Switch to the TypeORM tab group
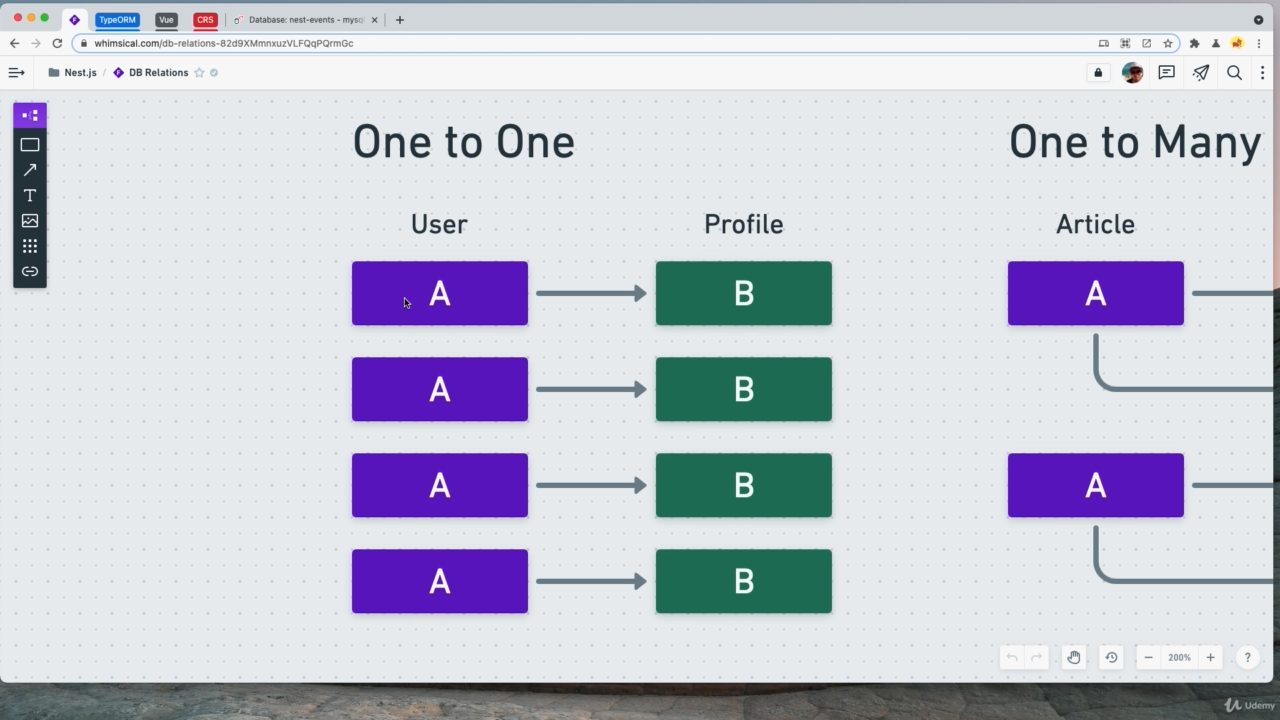Viewport: 1280px width, 720px height. [x=117, y=19]
